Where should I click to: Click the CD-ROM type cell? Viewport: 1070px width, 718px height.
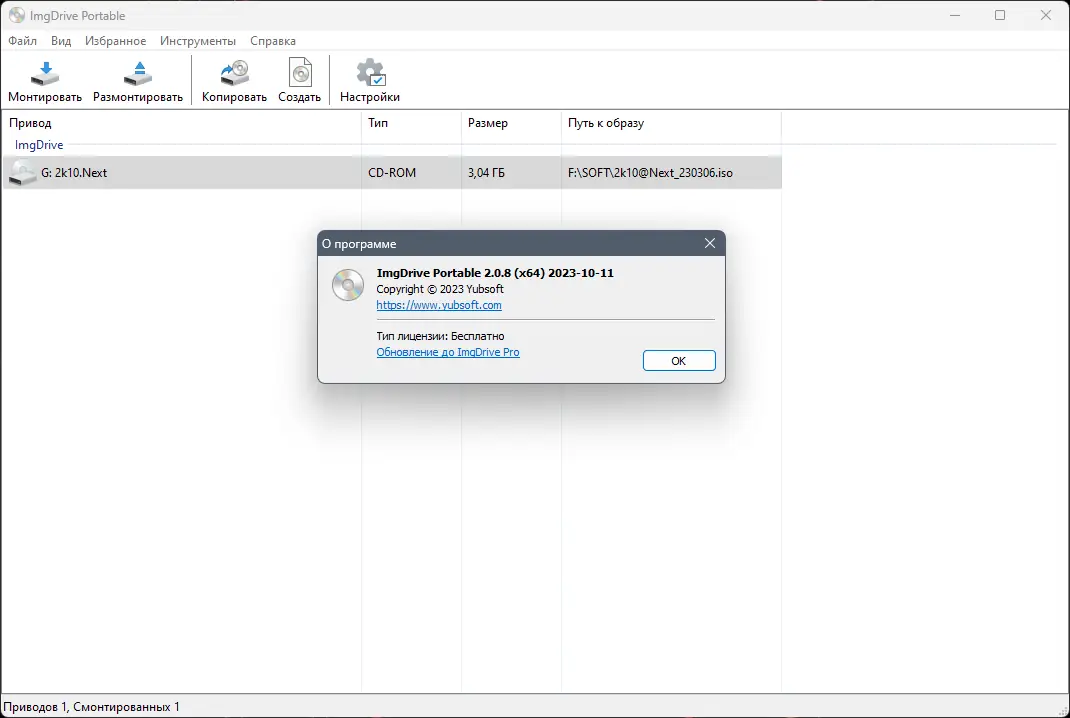tap(392, 173)
